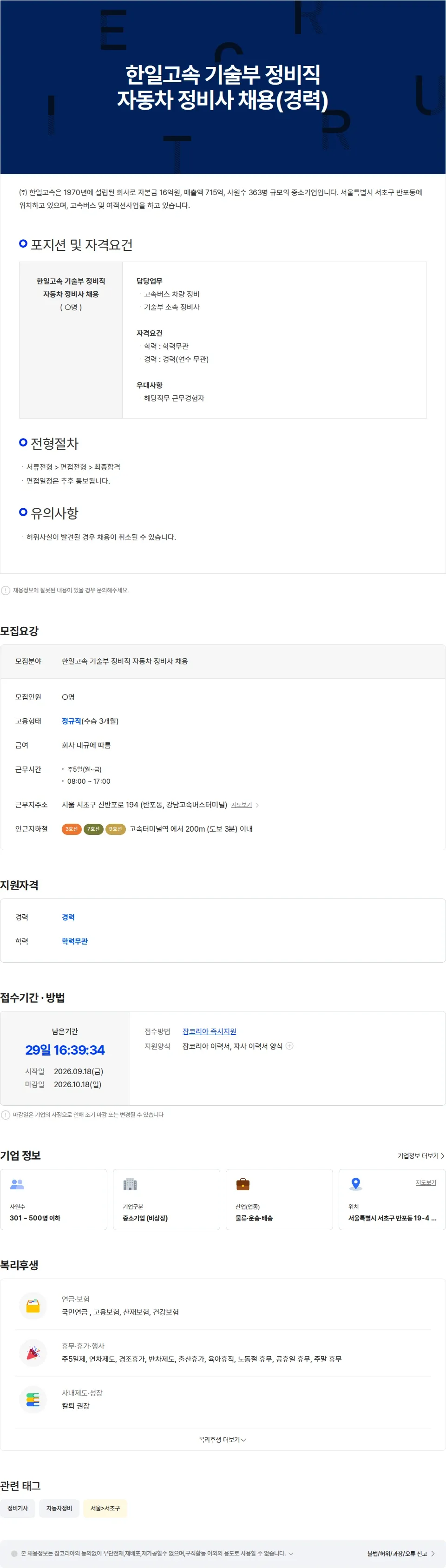The width and height of the screenshot is (446, 1568).
Task: Open 불법/허위/과장/오류 신고 report link
Action: pos(401,1554)
